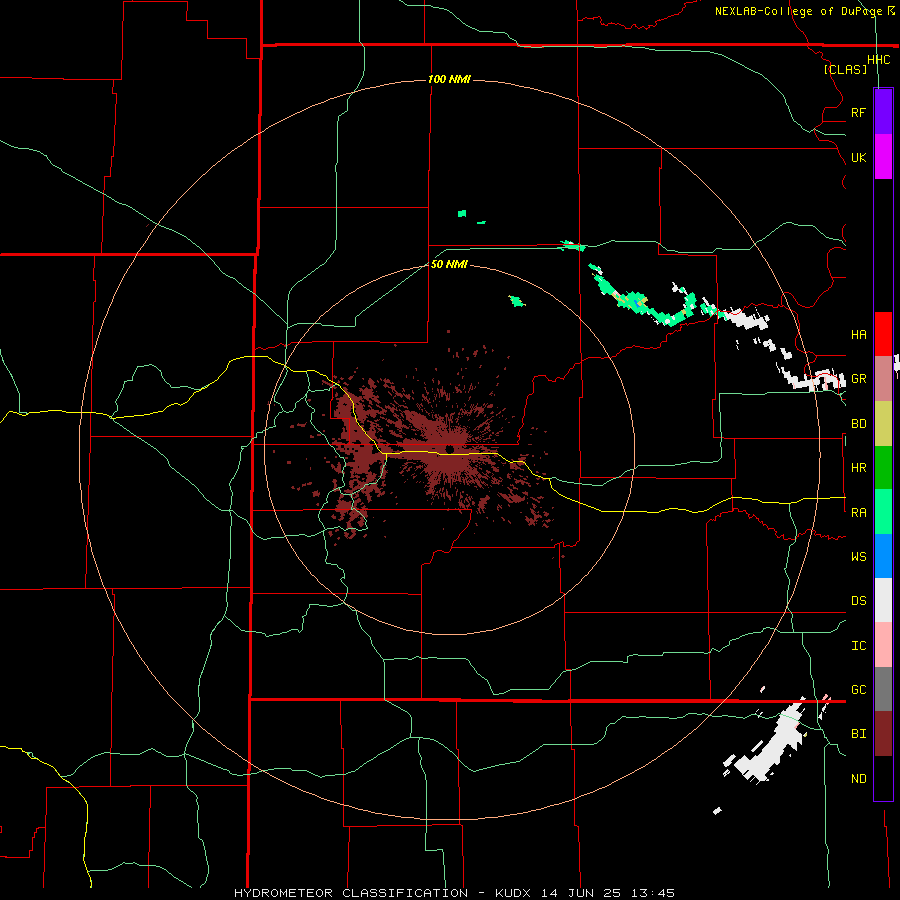This screenshot has height=900, width=900.
Task: Click the RA light green swatch
Action: tap(883, 512)
